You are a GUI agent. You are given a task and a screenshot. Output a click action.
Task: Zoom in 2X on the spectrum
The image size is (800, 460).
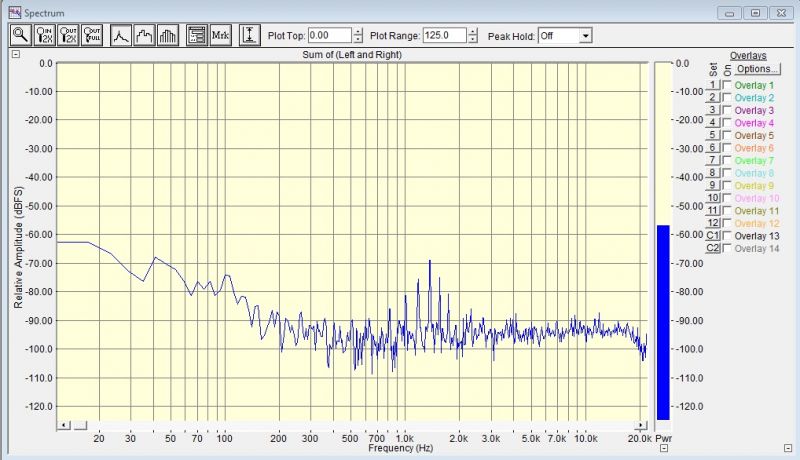[x=45, y=35]
